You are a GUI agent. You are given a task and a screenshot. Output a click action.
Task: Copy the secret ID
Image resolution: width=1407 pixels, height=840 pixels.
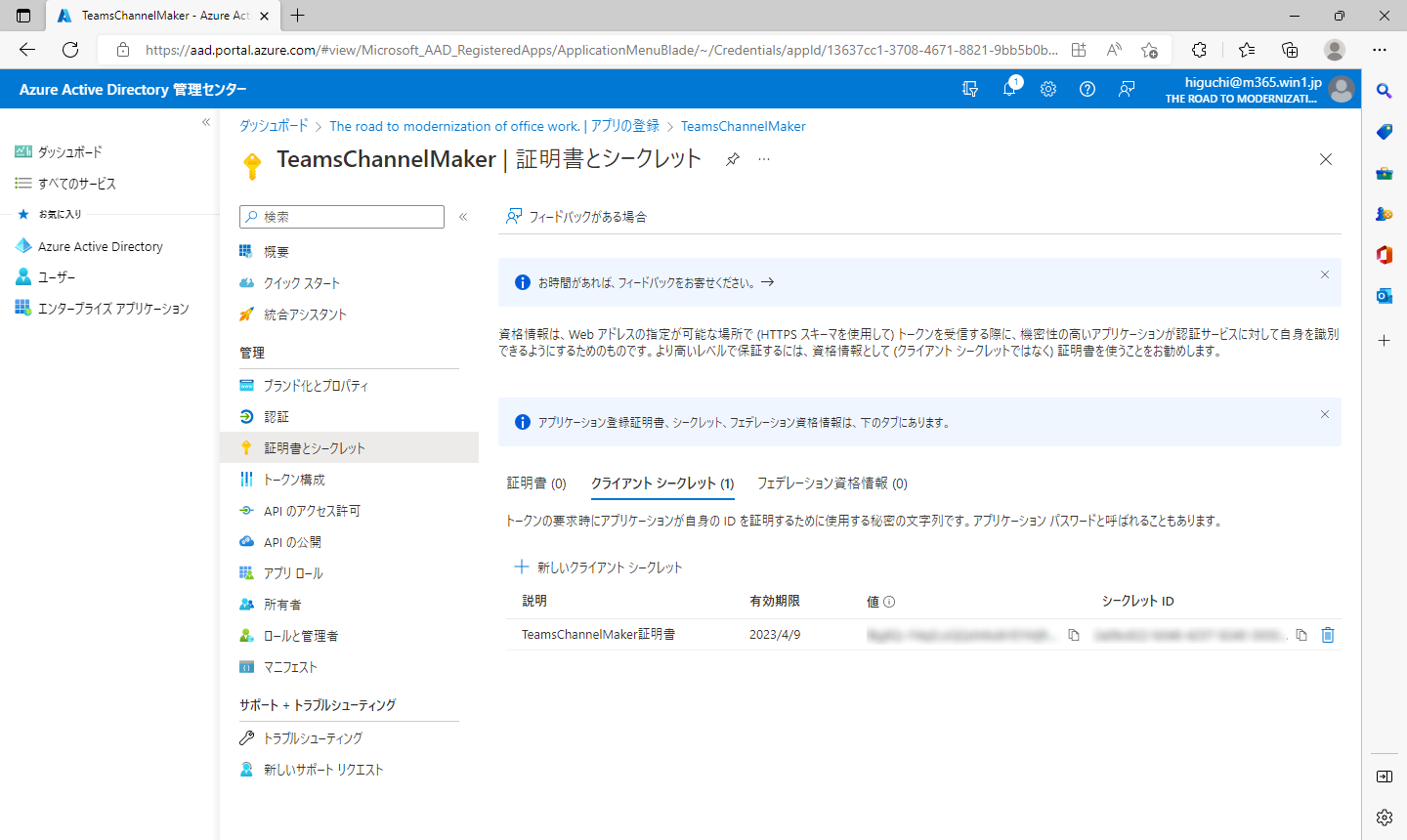tap(1301, 635)
